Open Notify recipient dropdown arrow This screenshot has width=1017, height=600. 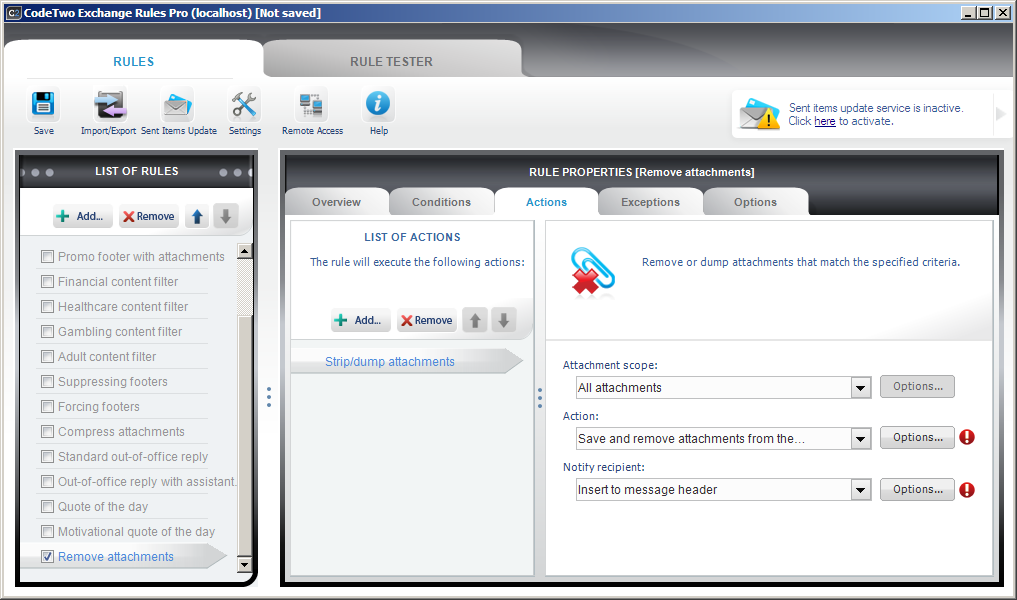[860, 490]
